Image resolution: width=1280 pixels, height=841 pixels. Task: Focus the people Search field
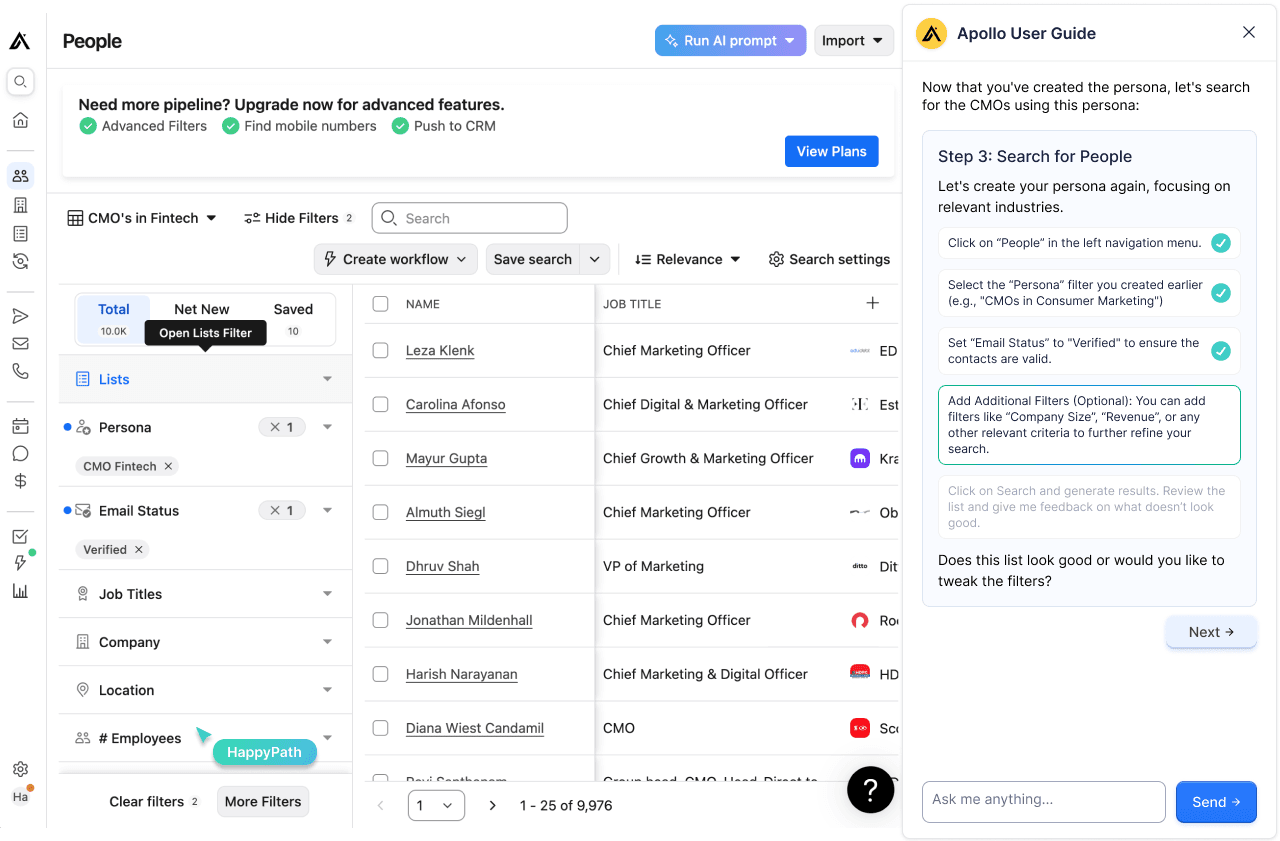(470, 218)
